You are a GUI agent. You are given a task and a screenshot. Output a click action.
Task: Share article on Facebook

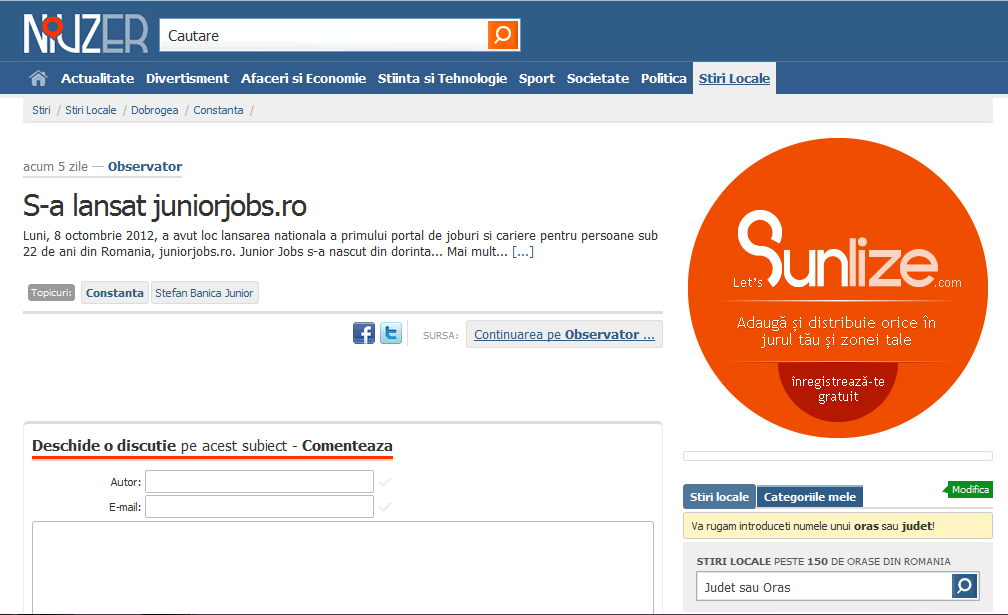pos(364,334)
